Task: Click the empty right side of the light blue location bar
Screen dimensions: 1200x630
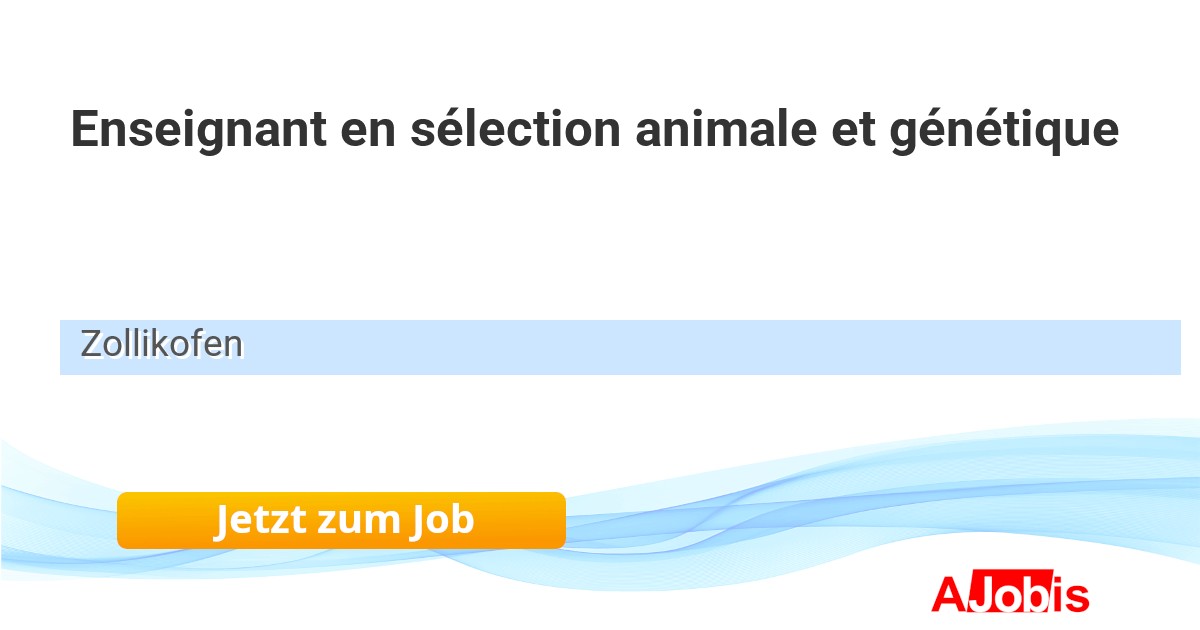Action: point(800,347)
